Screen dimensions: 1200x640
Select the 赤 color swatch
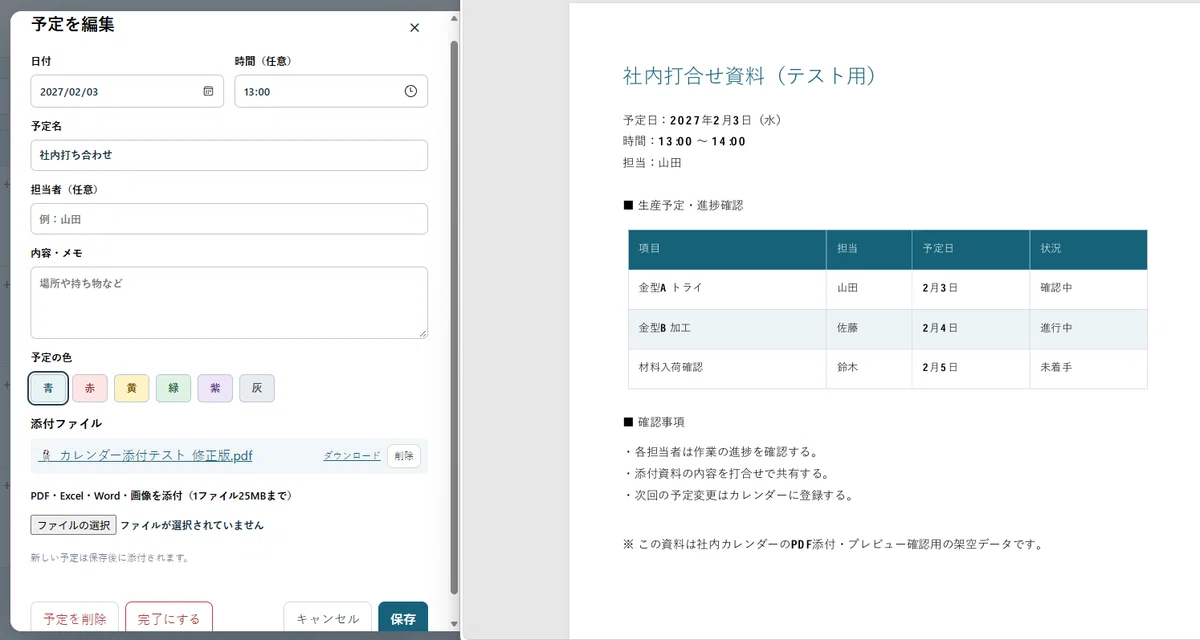point(90,388)
